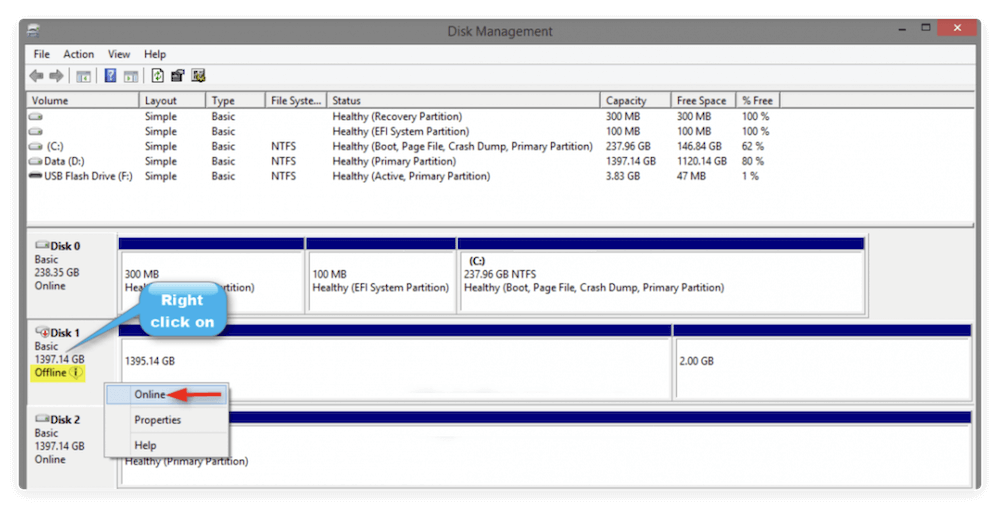Click the Disk 0 drive icon
1000x508 pixels.
[42, 245]
